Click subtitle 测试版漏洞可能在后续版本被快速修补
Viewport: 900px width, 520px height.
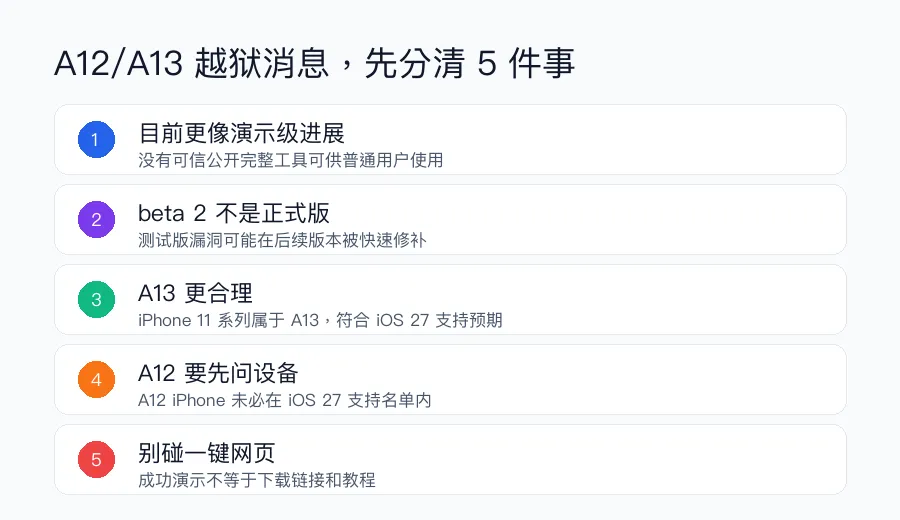coord(282,240)
